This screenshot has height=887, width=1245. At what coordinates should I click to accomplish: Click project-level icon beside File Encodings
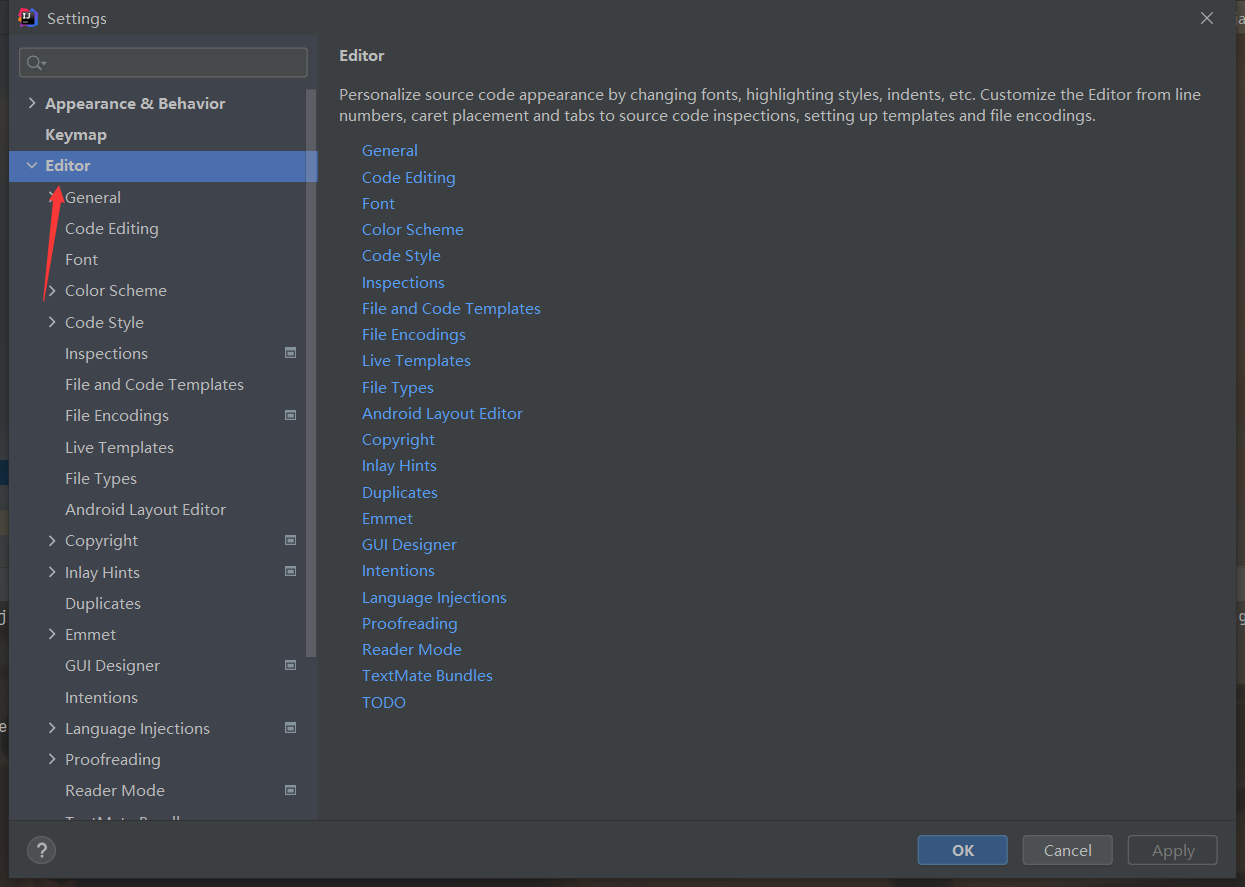click(x=290, y=415)
